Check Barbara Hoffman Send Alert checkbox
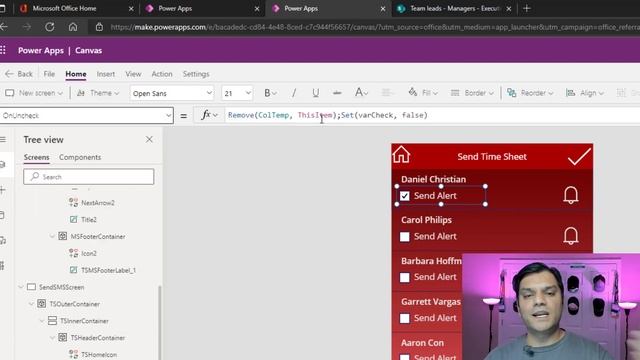This screenshot has height=360, width=640. [x=404, y=278]
